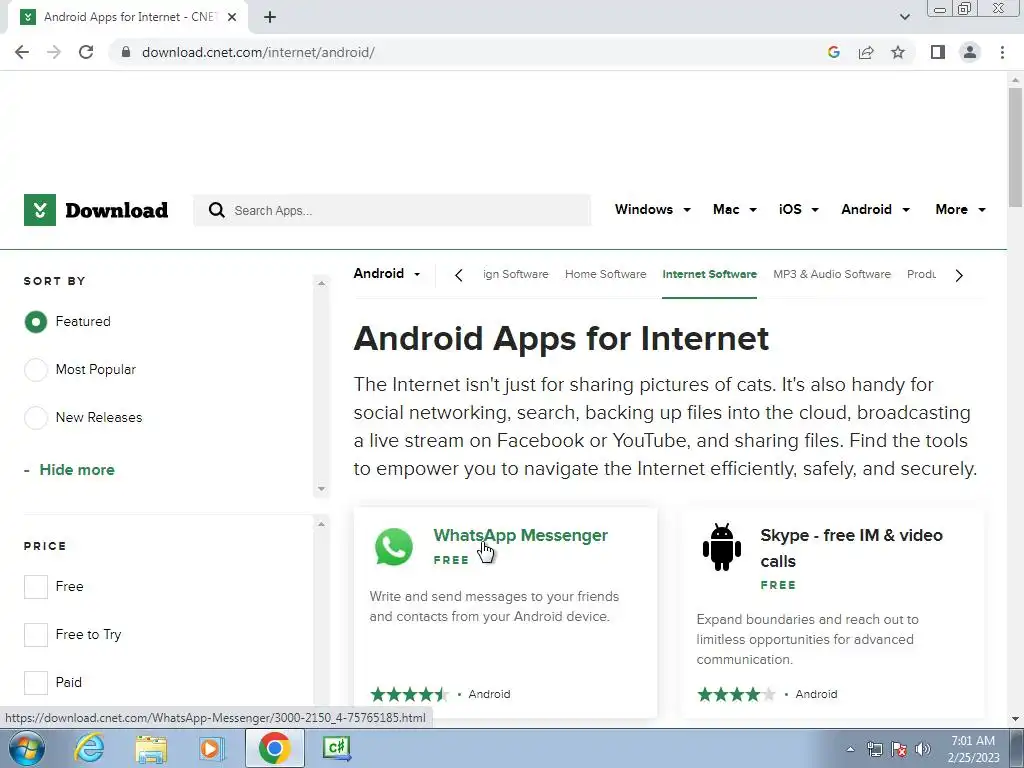
Task: Toggle the browser side panel icon
Action: (938, 52)
